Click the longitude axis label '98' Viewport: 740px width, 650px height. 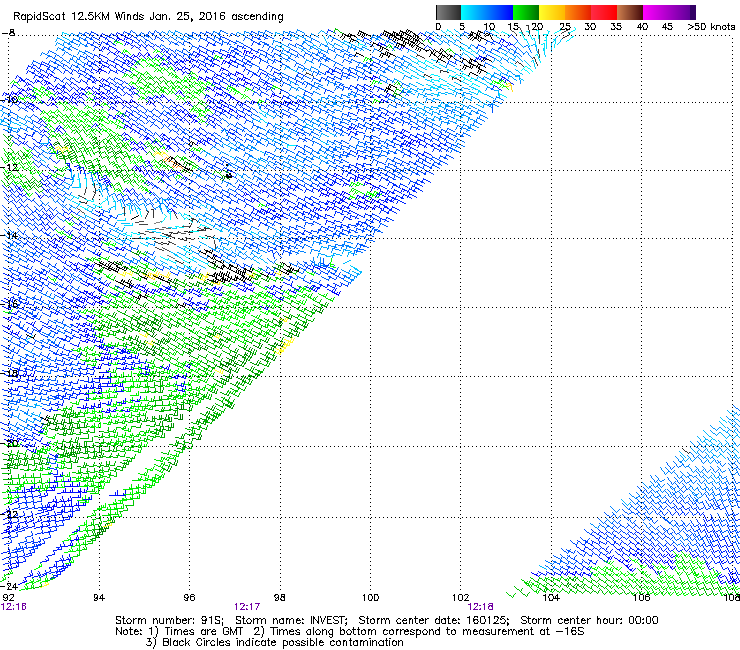(280, 598)
